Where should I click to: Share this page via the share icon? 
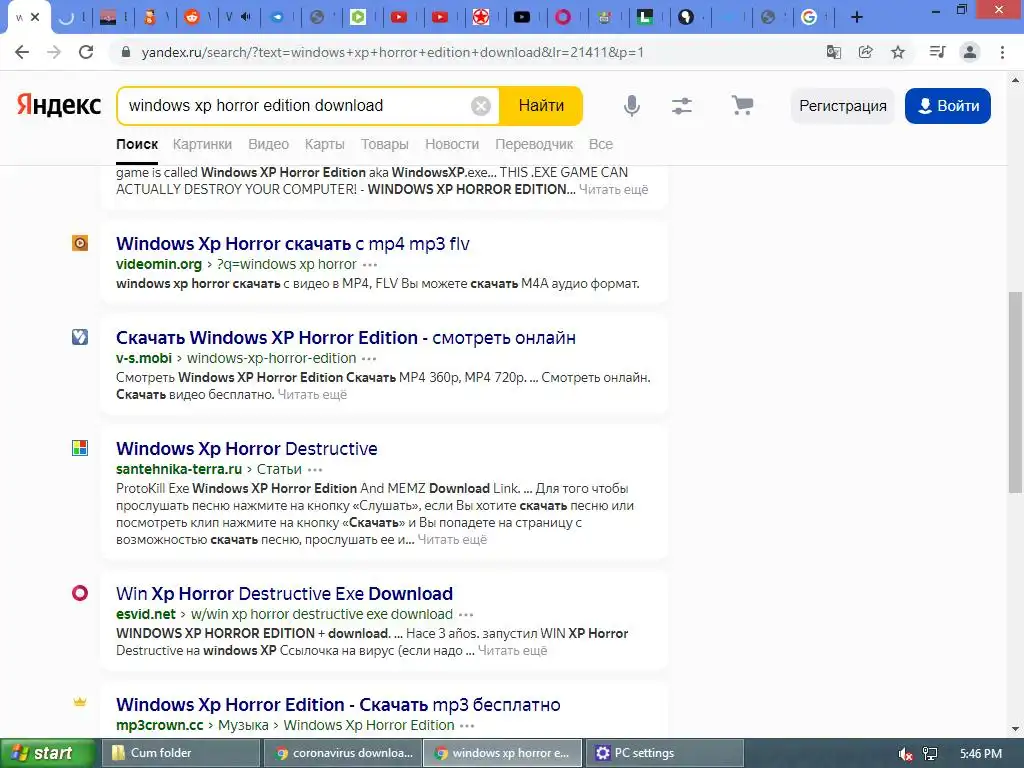(866, 52)
